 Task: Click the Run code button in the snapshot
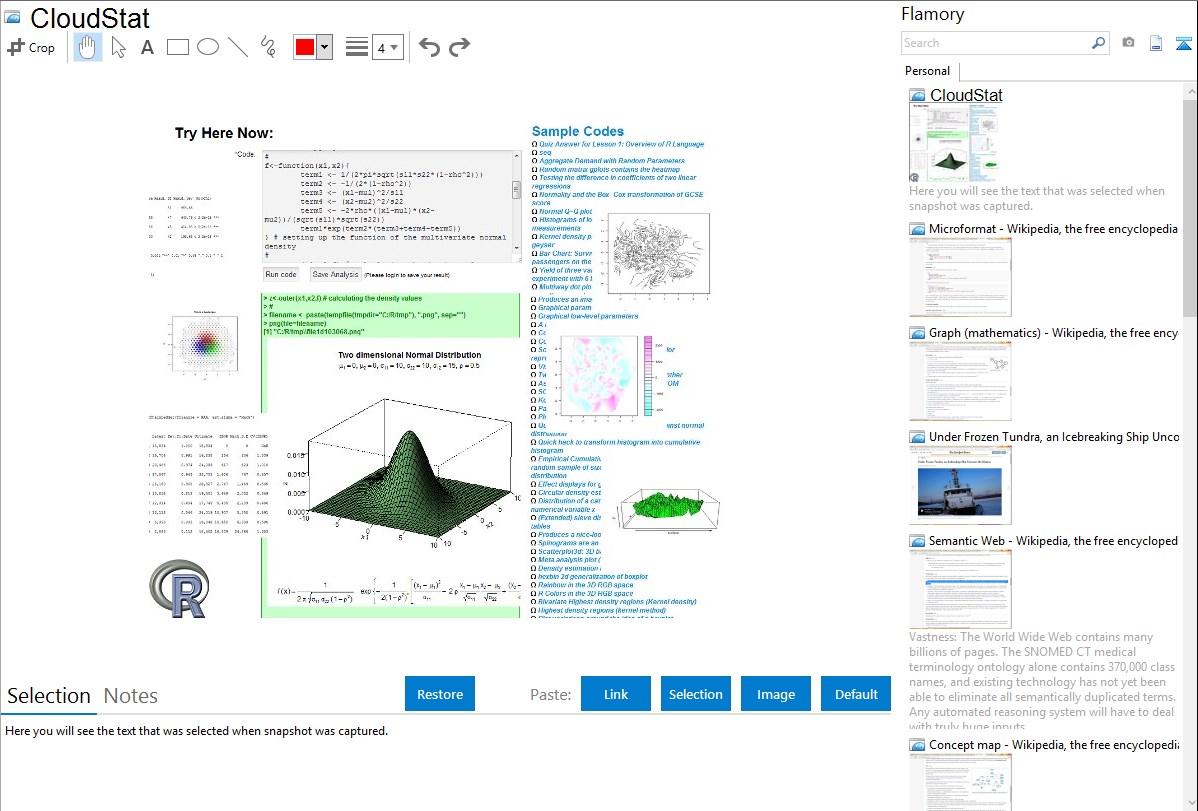tap(280, 274)
